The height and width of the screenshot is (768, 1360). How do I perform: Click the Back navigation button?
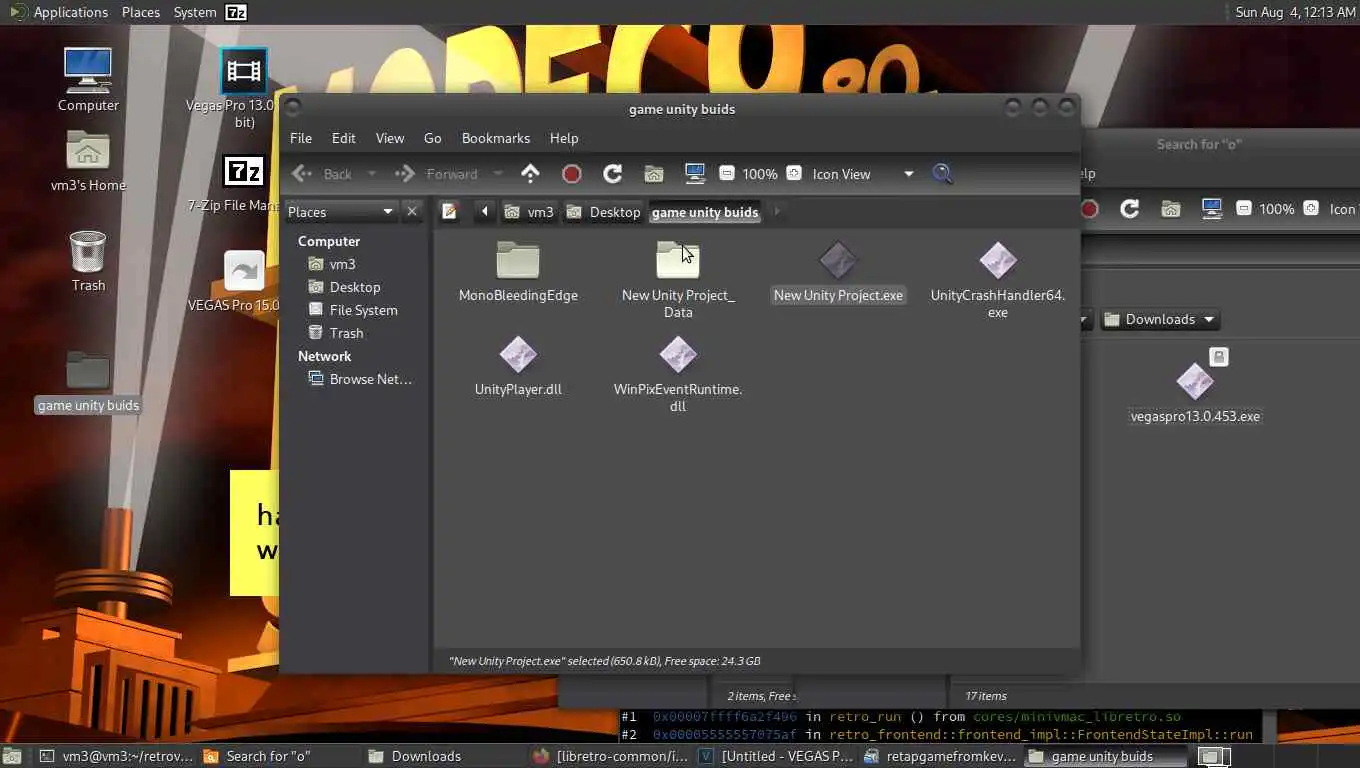tap(323, 174)
